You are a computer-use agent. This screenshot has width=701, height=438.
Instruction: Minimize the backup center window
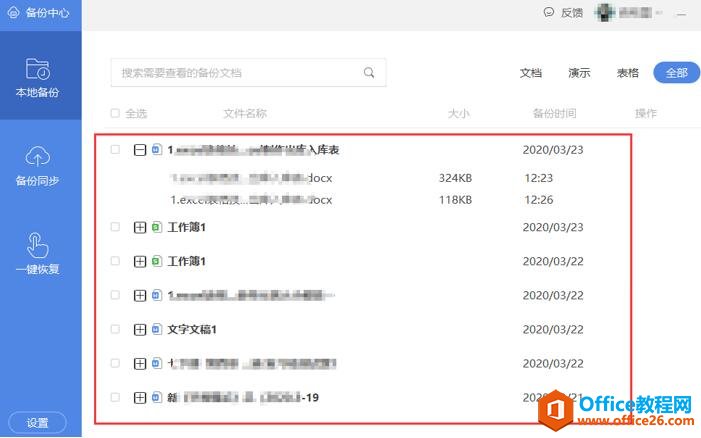point(681,13)
